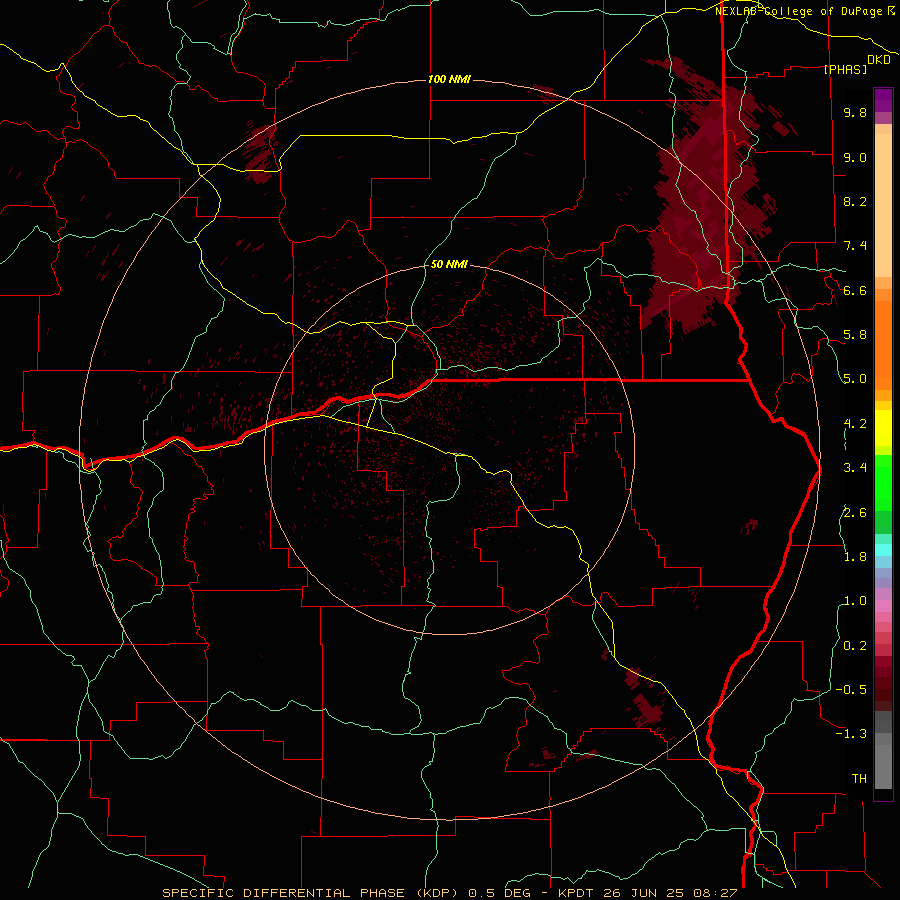Pick the pink segment of the color bar

tap(883, 606)
